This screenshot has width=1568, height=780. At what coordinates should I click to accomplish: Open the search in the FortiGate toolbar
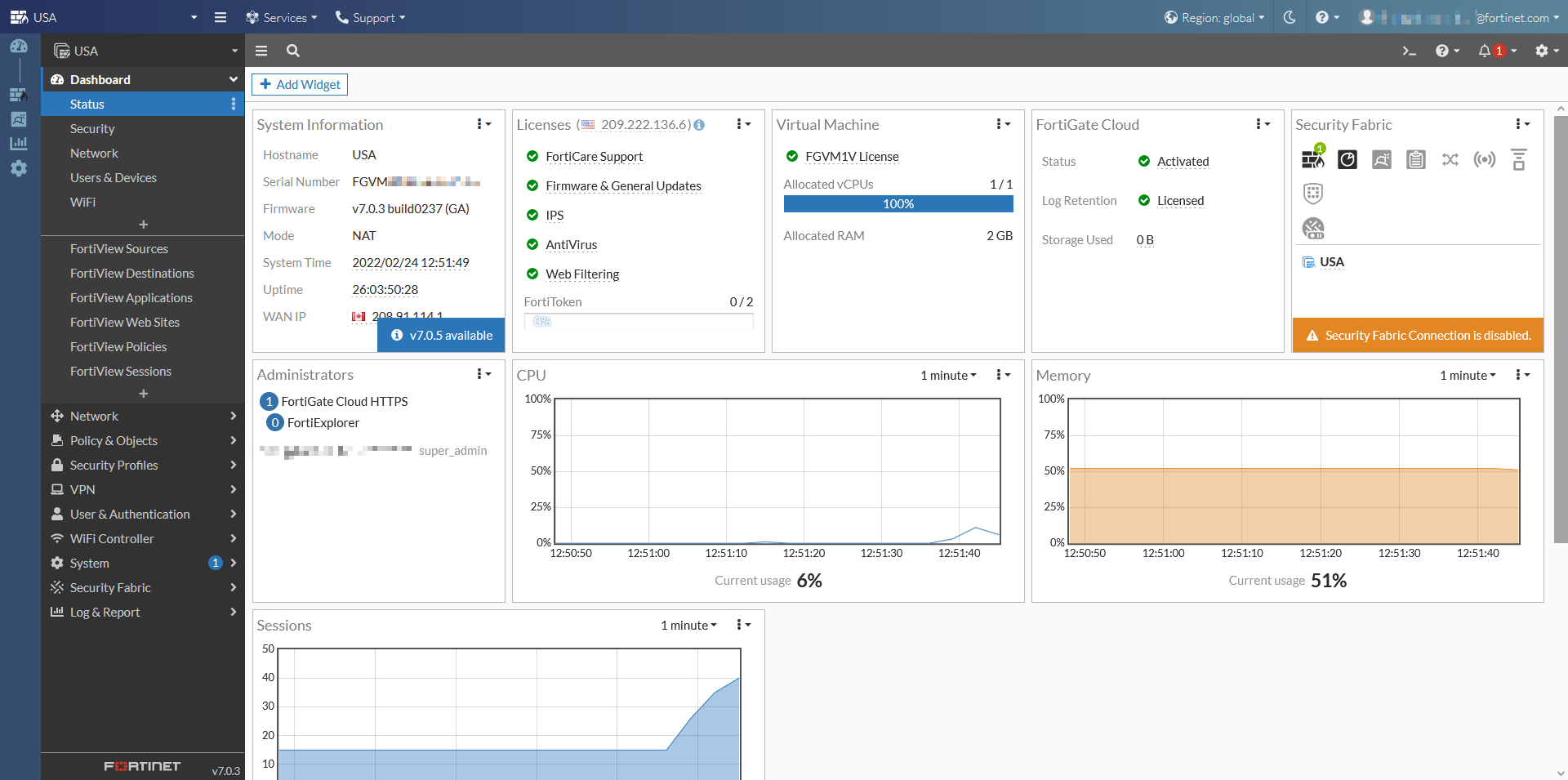[292, 51]
